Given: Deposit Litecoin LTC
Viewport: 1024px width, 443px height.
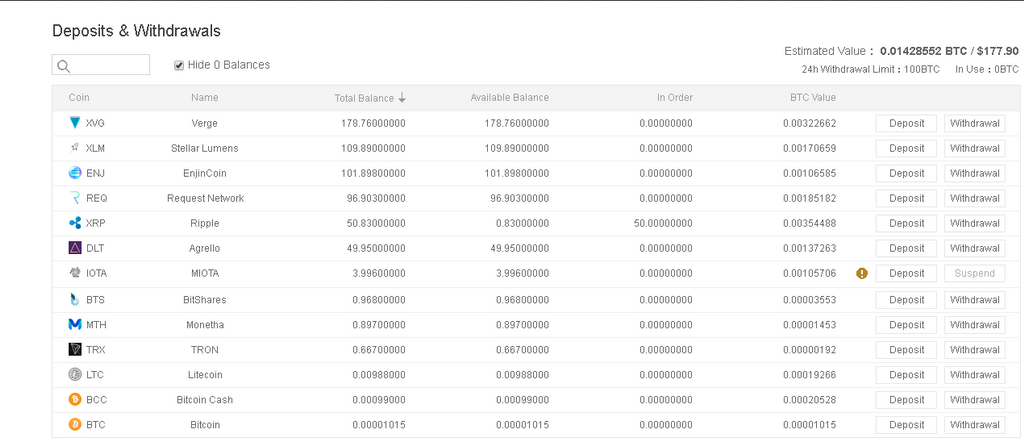Looking at the screenshot, I should (906, 375).
